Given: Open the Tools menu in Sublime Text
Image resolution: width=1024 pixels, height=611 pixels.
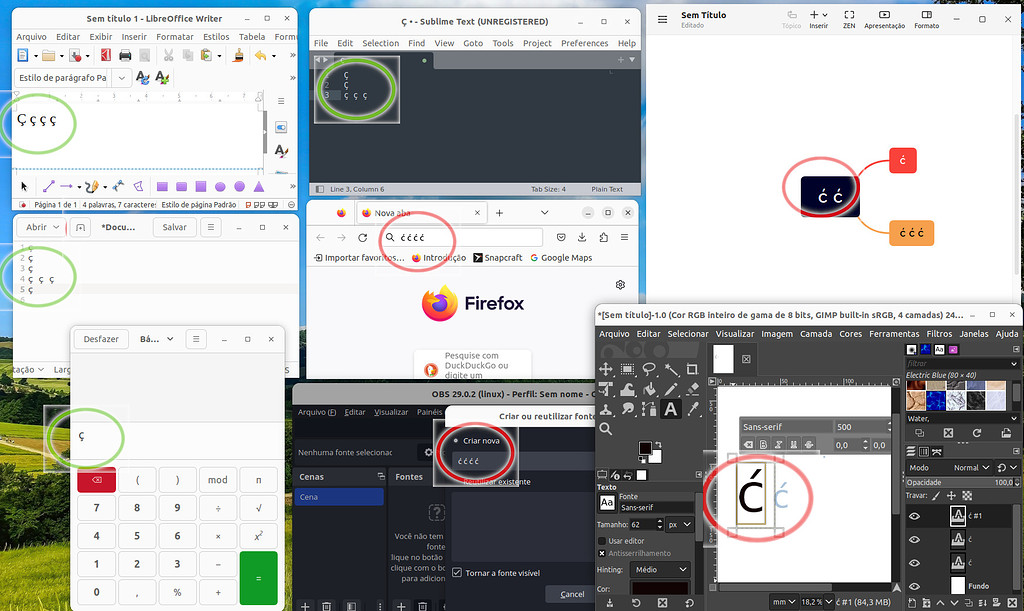Looking at the screenshot, I should (x=503, y=43).
